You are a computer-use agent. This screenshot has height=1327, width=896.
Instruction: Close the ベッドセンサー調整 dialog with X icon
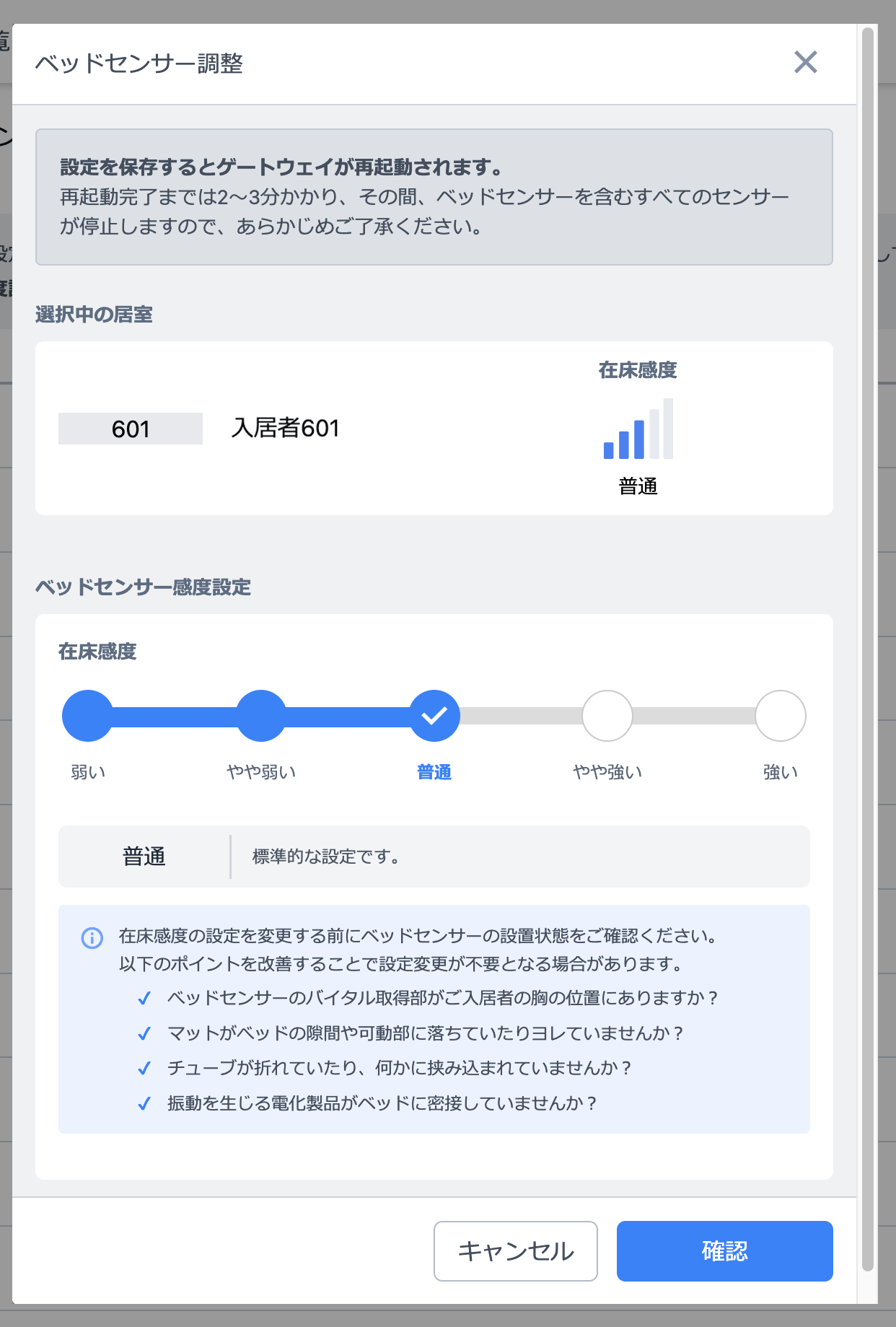(805, 63)
